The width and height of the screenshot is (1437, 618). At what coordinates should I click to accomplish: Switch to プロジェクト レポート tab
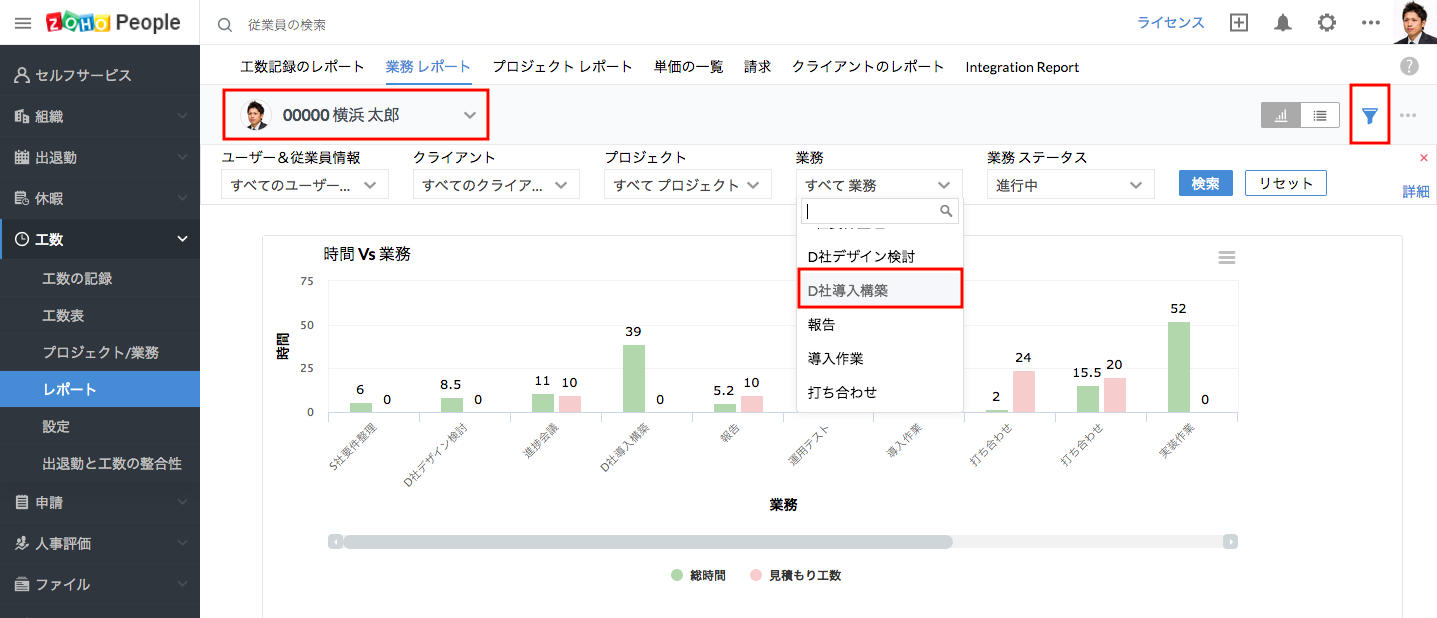[x=562, y=67]
